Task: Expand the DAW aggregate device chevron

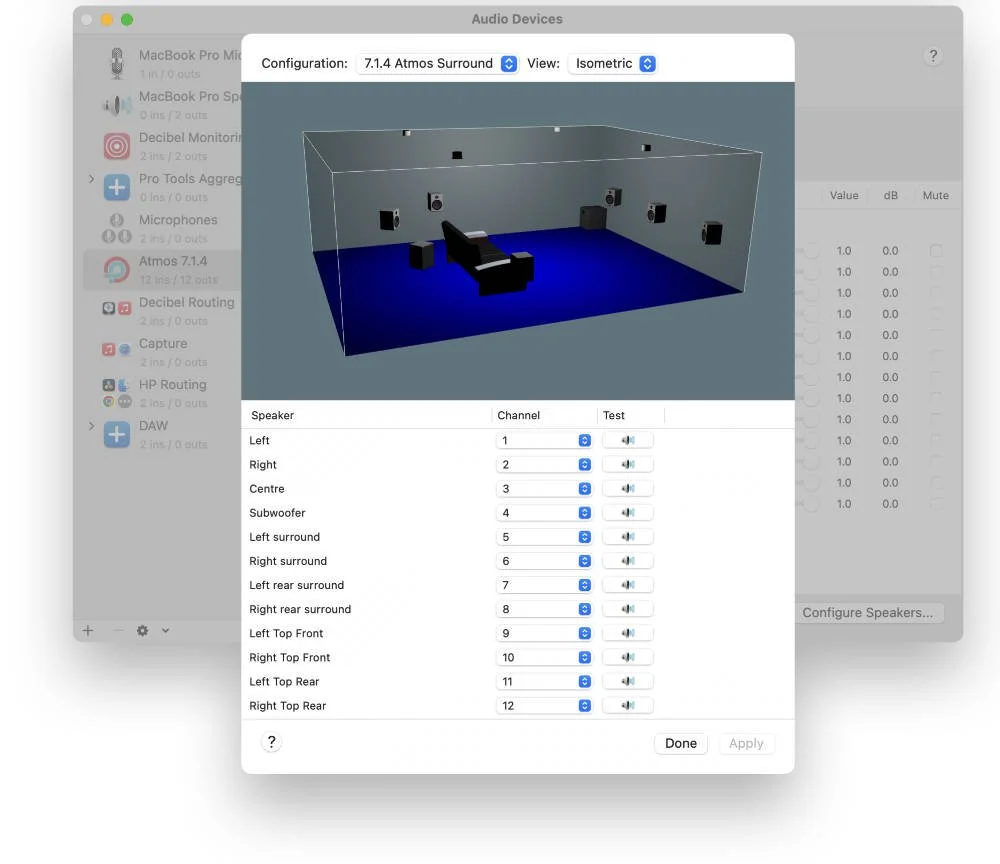Action: pyautogui.click(x=91, y=426)
